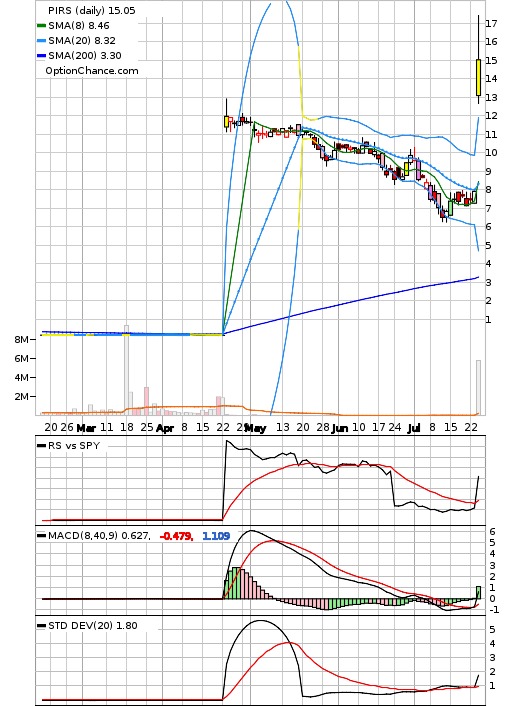Click the 8M volume axis label

click(21, 339)
